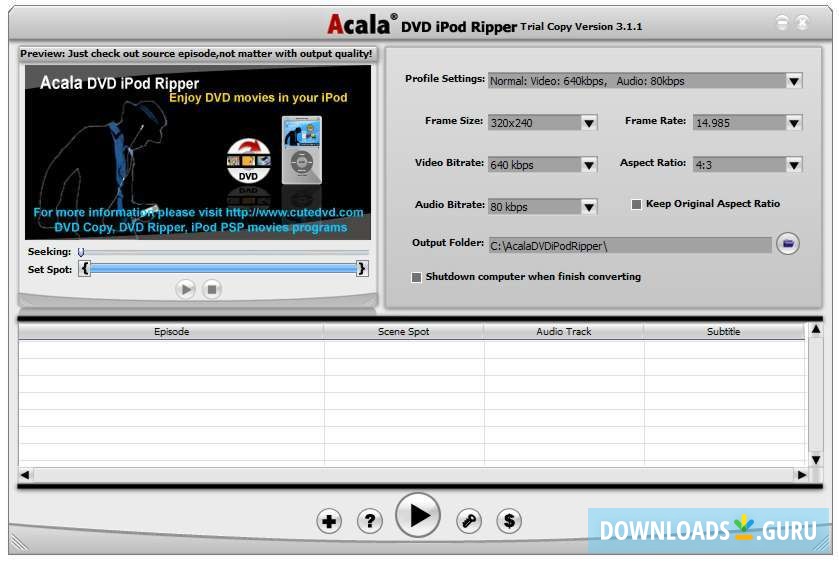Open Video Bitrate dropdown
Image resolution: width=839 pixels, height=563 pixels.
(589, 165)
